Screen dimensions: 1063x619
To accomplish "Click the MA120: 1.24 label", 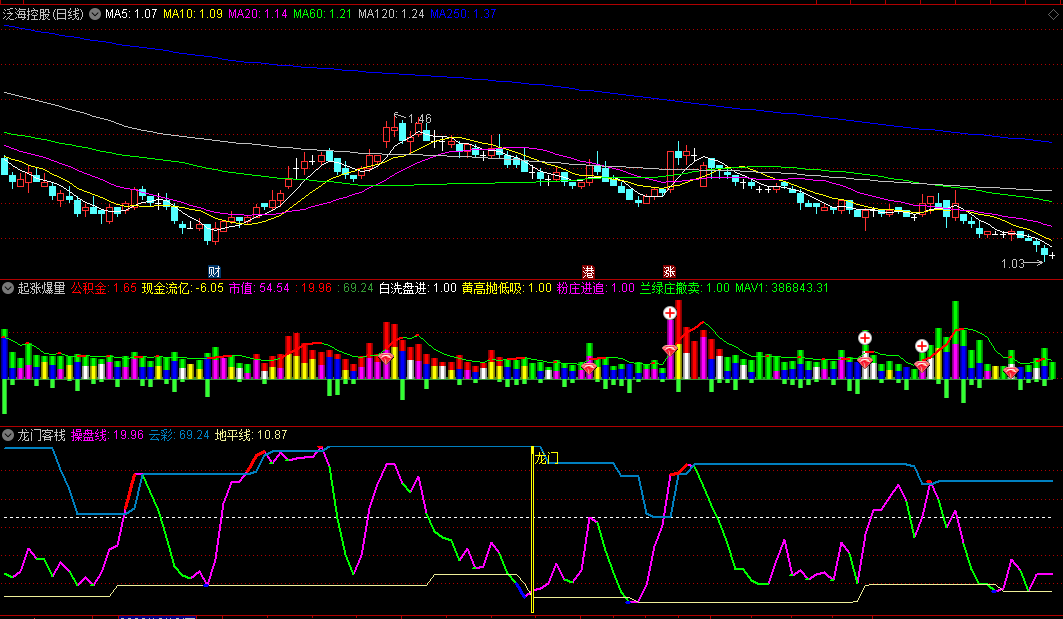I will coord(391,14).
